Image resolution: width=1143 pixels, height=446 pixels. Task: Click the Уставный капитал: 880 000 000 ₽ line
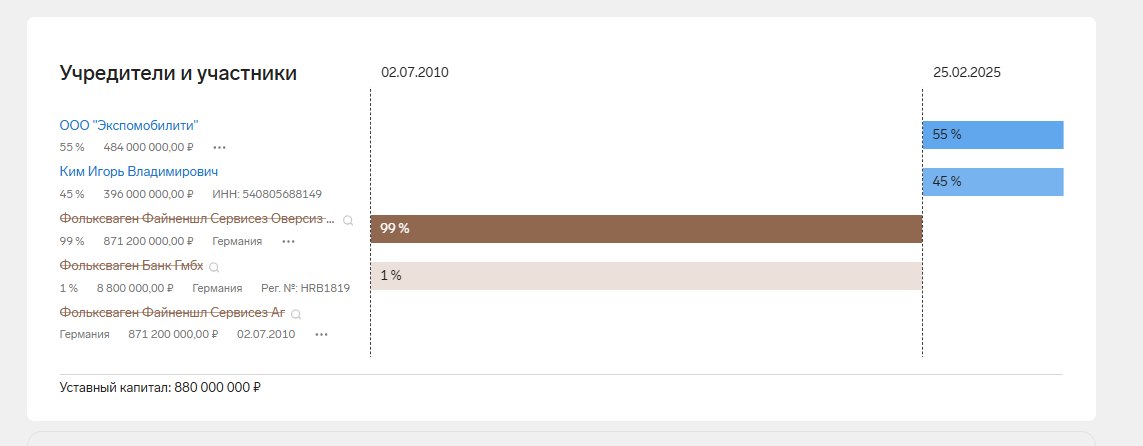pos(160,387)
